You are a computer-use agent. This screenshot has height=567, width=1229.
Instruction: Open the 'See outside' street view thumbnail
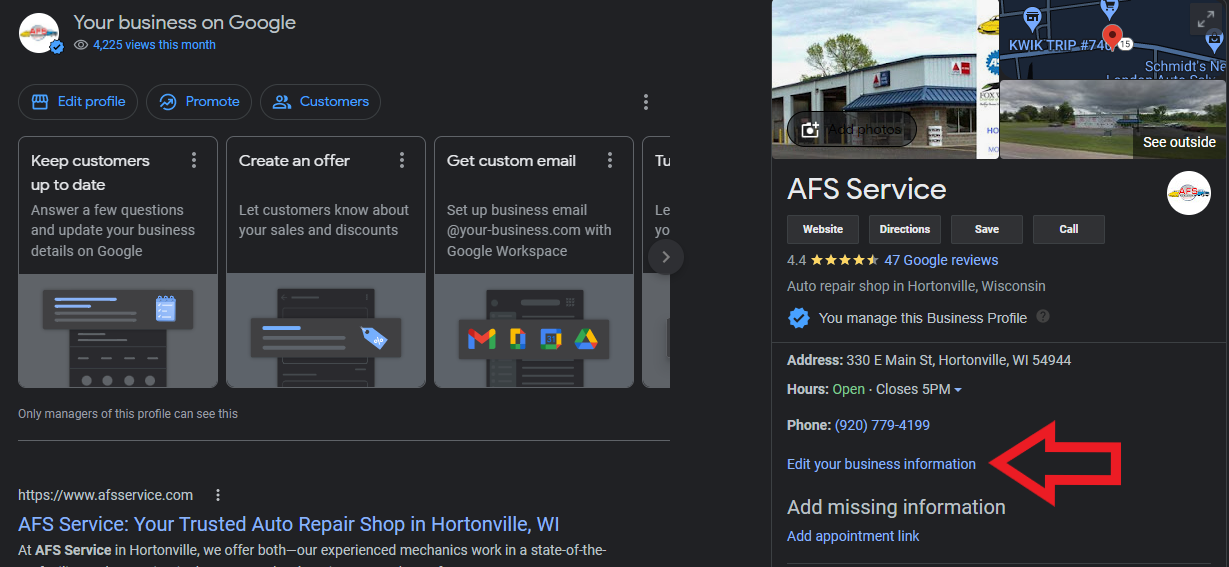(1114, 120)
